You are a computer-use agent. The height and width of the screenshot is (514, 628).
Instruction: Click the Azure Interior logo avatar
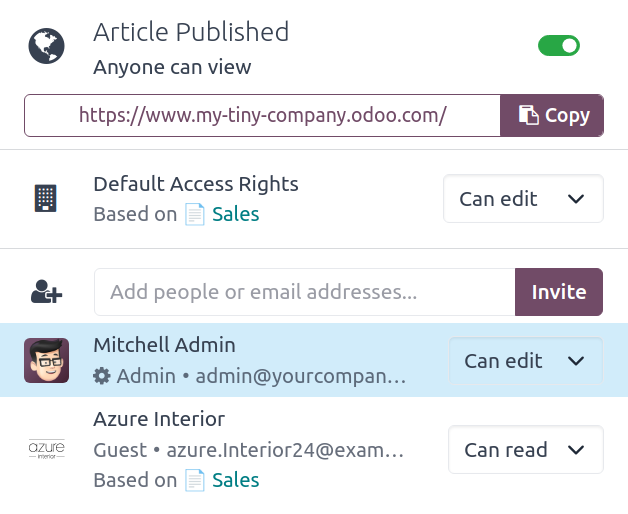[x=46, y=449]
